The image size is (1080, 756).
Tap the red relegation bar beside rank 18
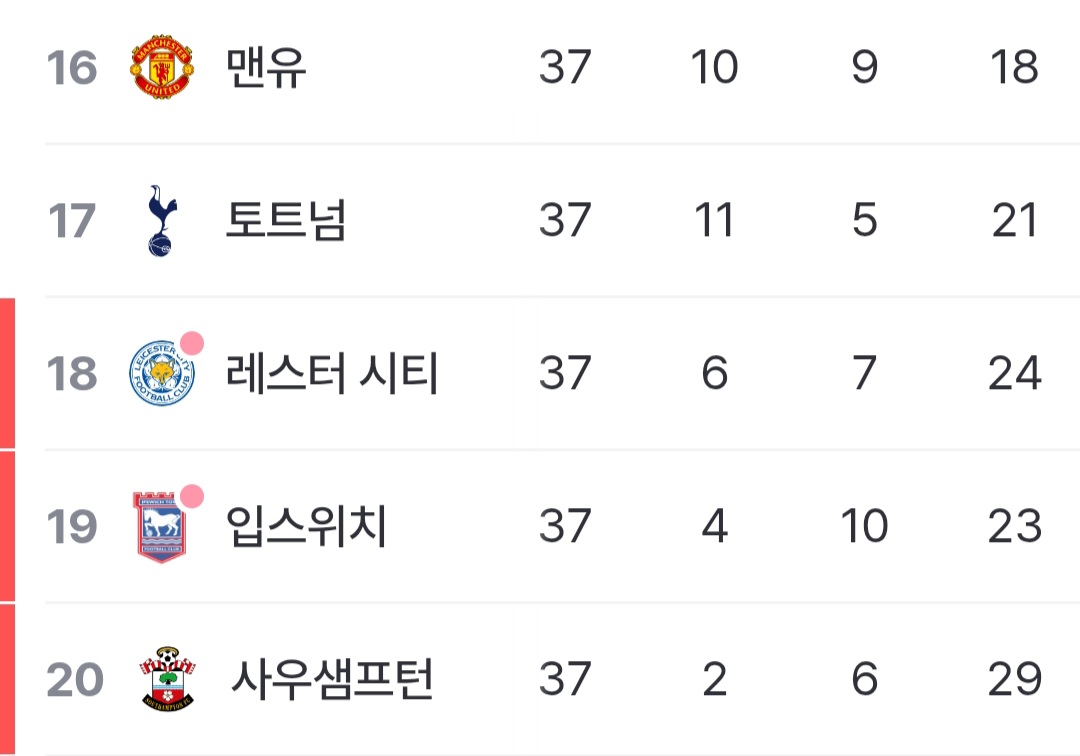click(x=7, y=373)
